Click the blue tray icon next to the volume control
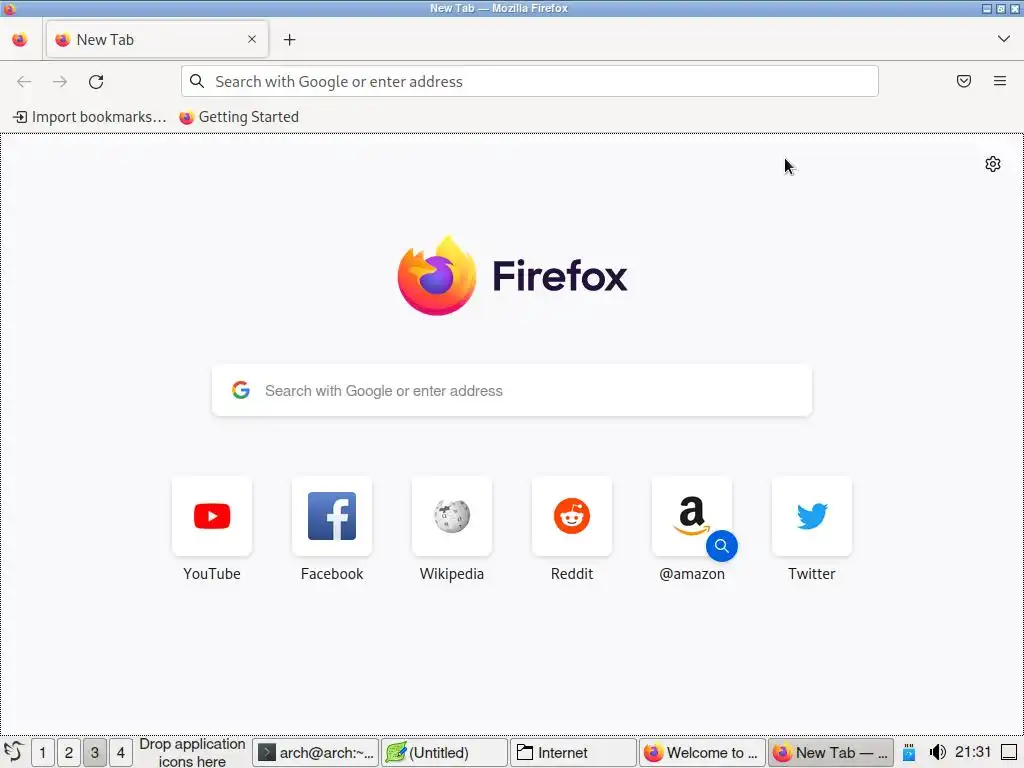Screen dimensions: 1024x768 [x=908, y=753]
